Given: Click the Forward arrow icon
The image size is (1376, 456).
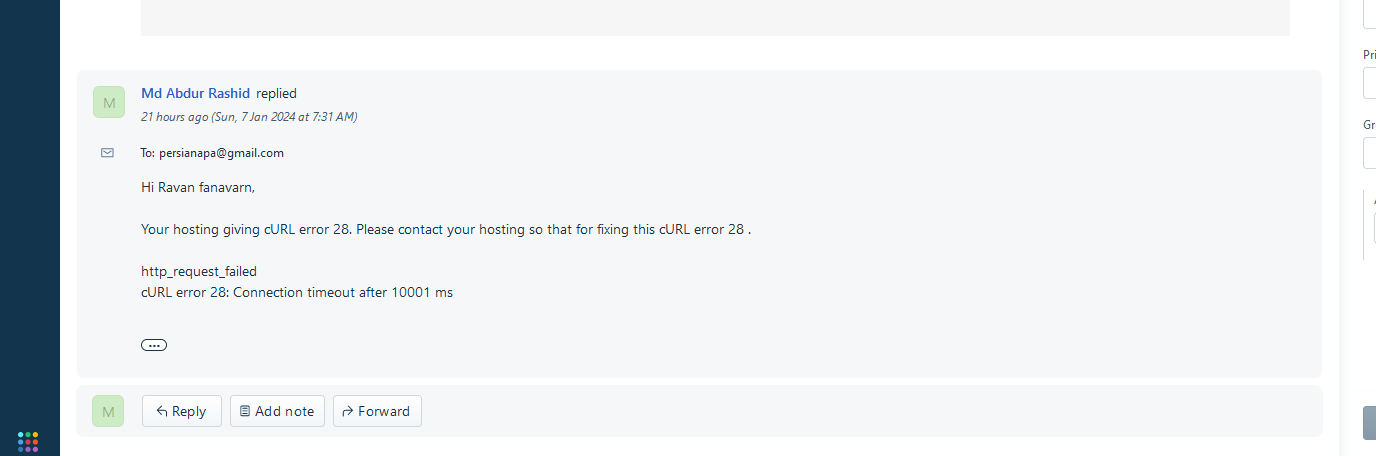Looking at the screenshot, I should 348,411.
